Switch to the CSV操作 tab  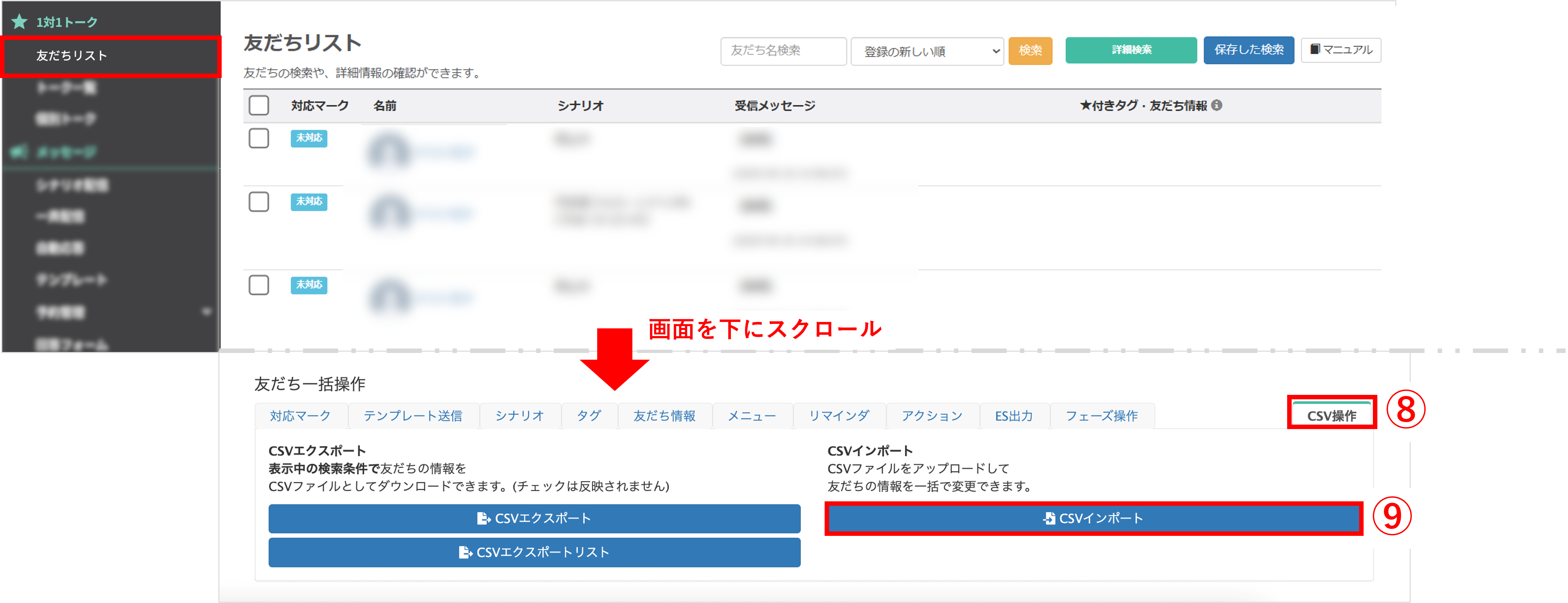click(x=1331, y=416)
